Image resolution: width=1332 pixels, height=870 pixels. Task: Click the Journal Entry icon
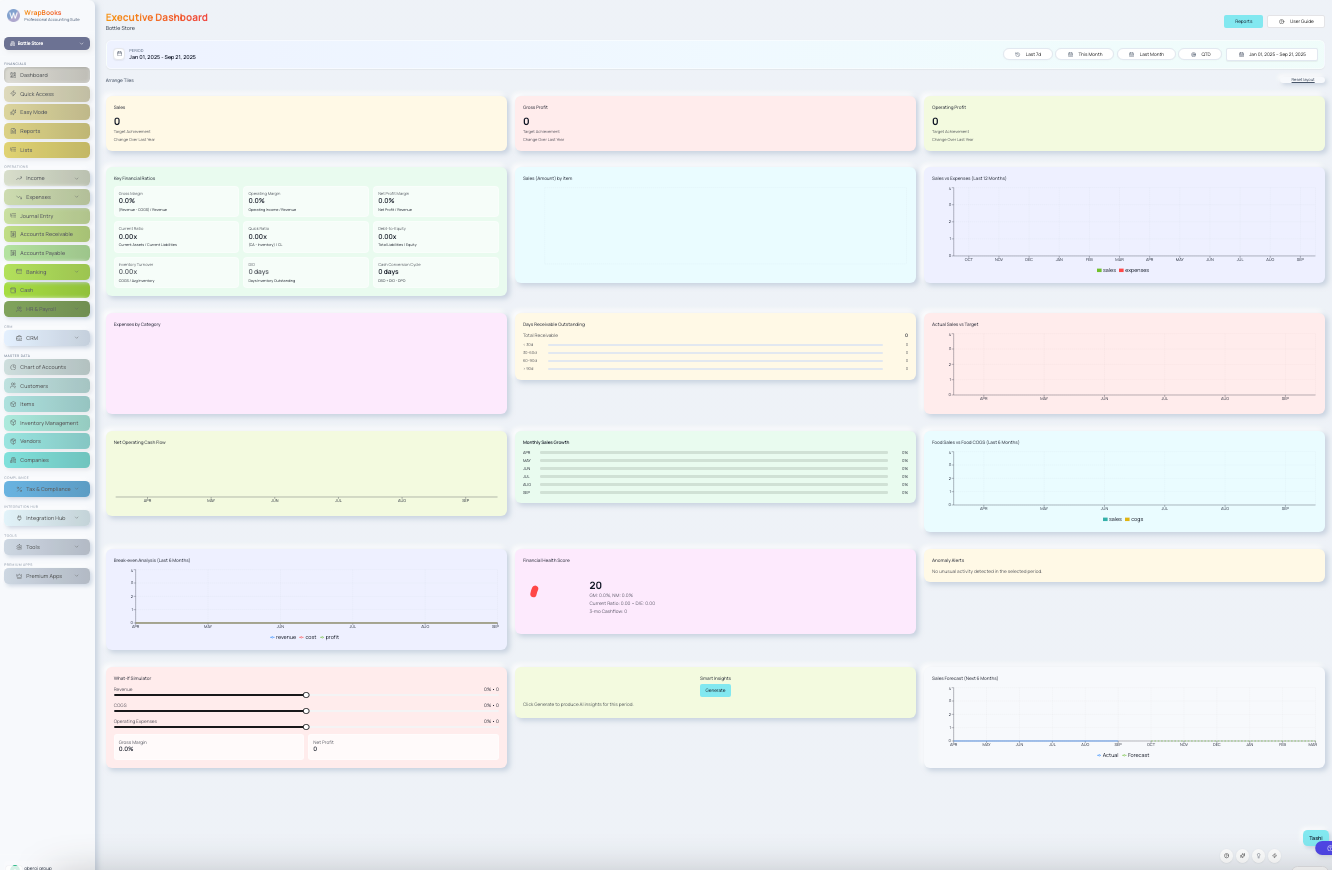(13, 216)
